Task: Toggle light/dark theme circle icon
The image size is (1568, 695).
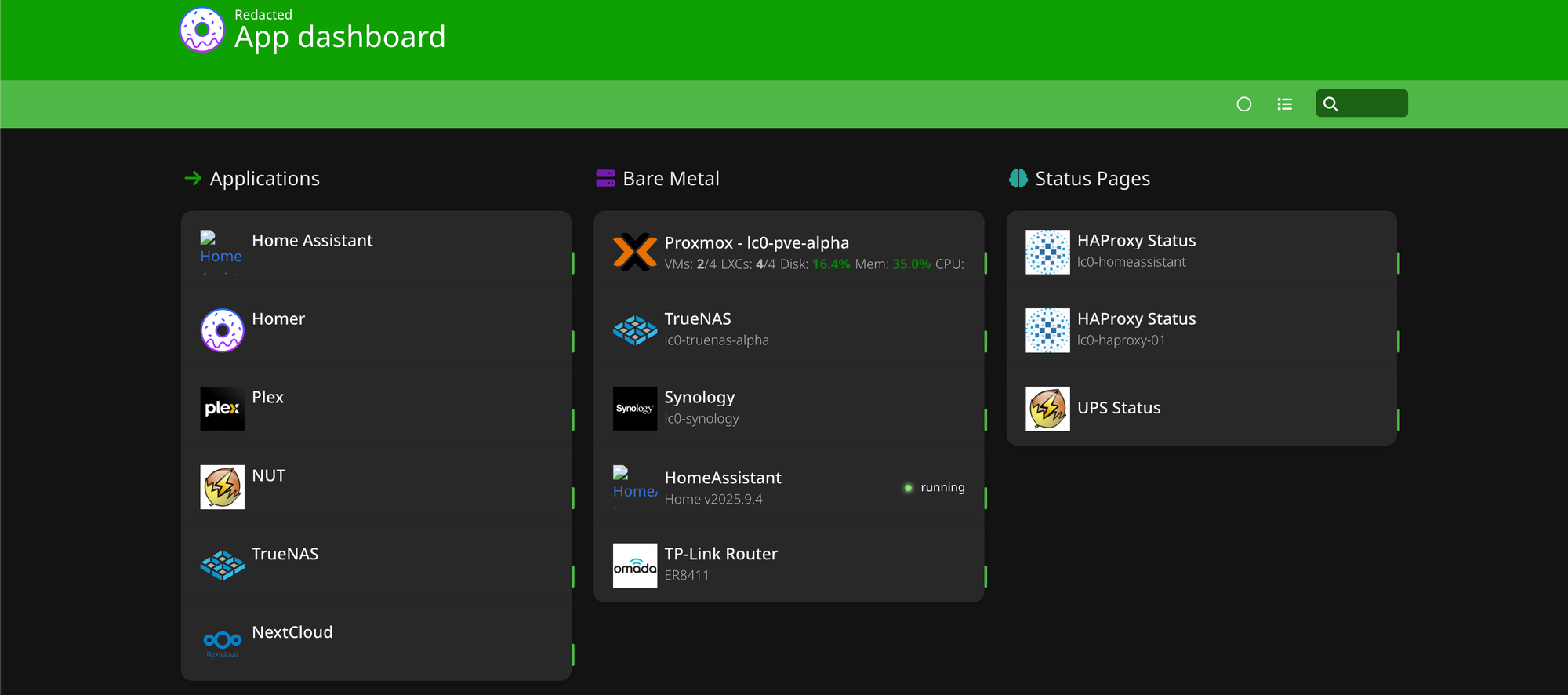Action: point(1243,104)
